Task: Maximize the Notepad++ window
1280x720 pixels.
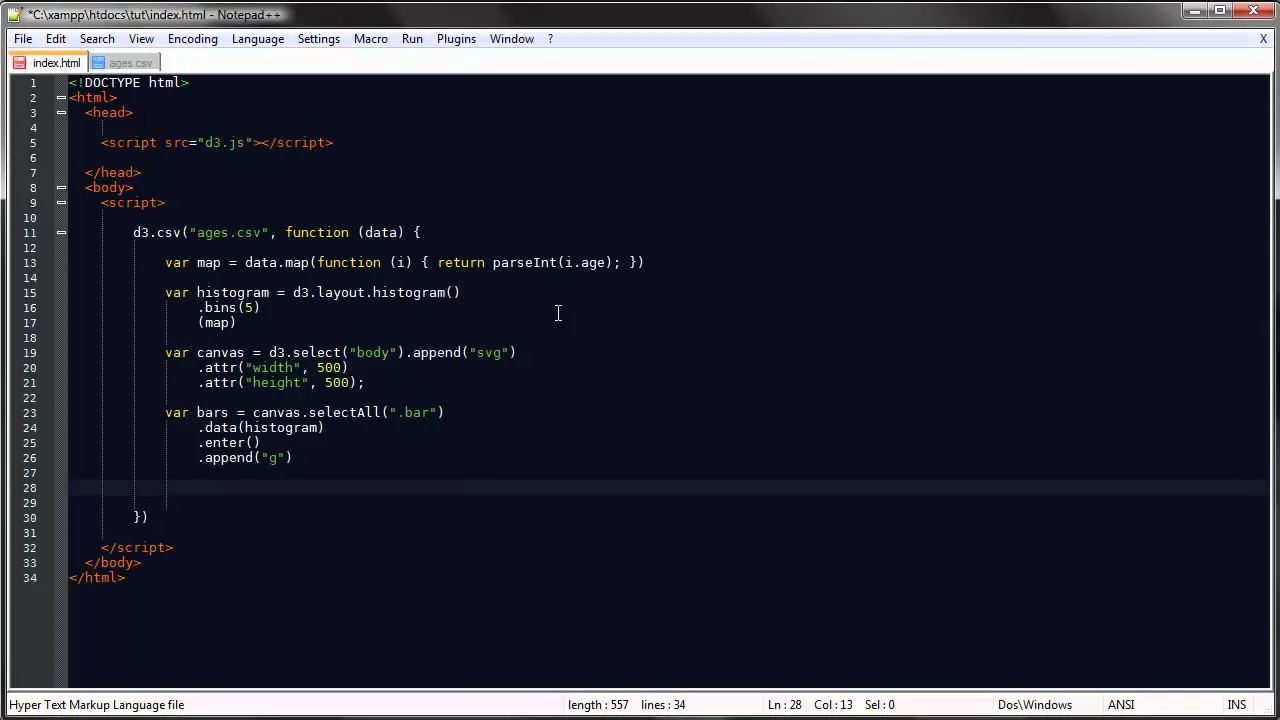Action: click(1220, 11)
